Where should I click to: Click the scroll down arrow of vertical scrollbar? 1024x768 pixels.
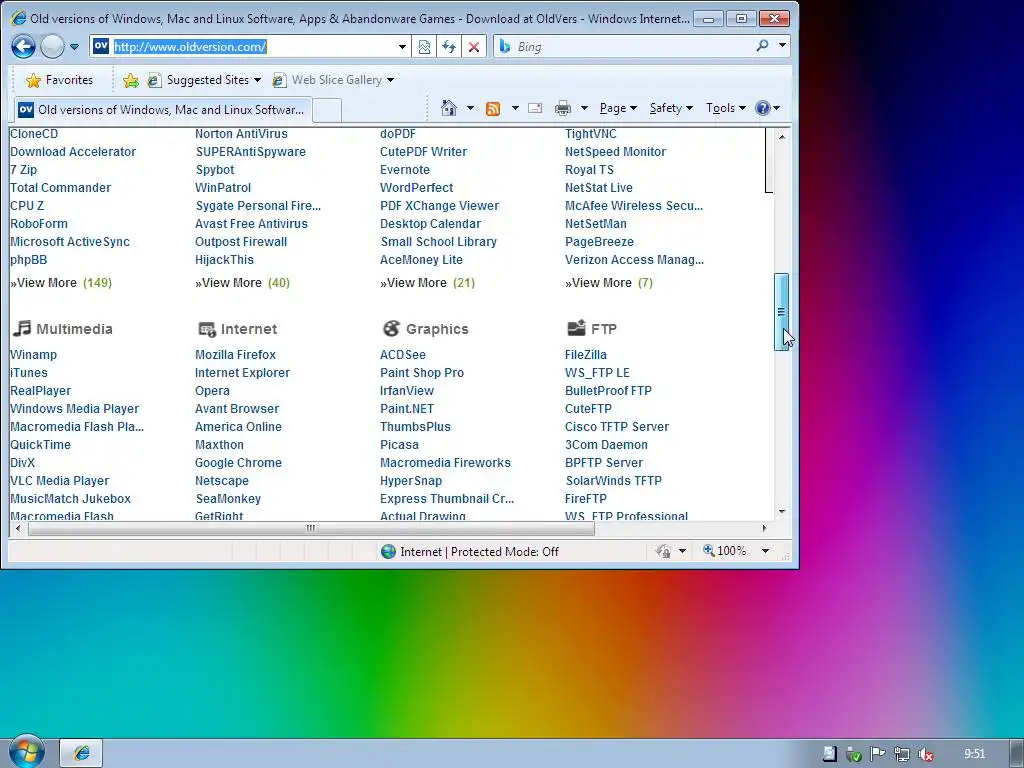point(782,511)
